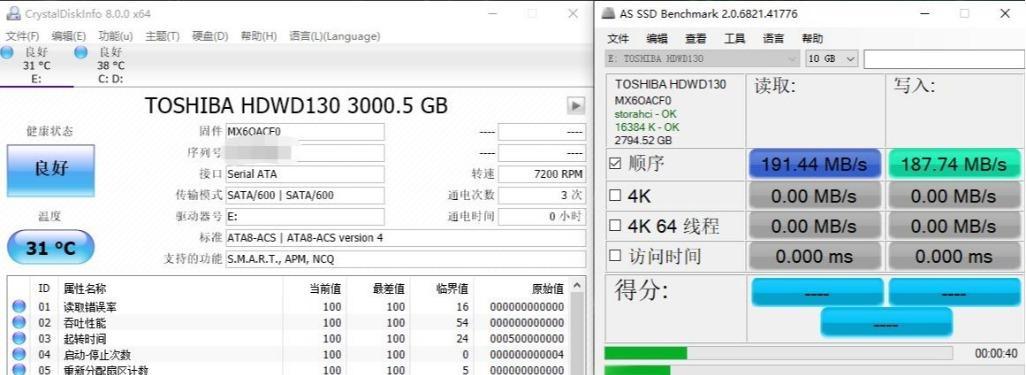Click the 当前值 column header
This screenshot has height=375, width=1026.
tap(325, 289)
